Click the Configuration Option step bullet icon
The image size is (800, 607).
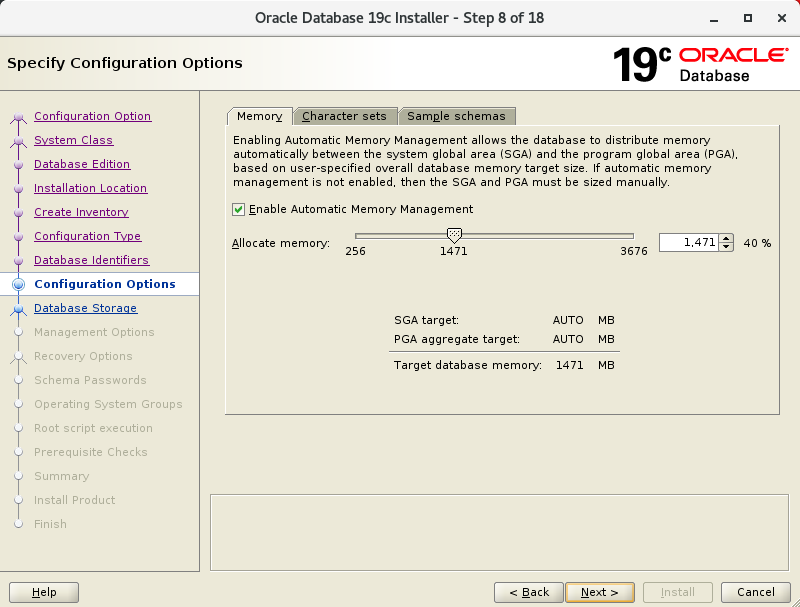tap(18, 117)
